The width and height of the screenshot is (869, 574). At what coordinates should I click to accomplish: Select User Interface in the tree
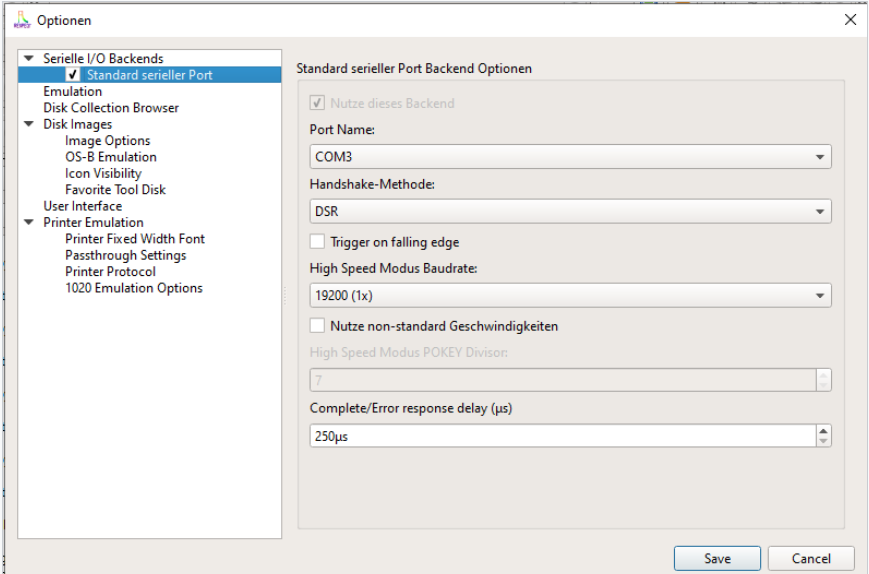tap(82, 206)
